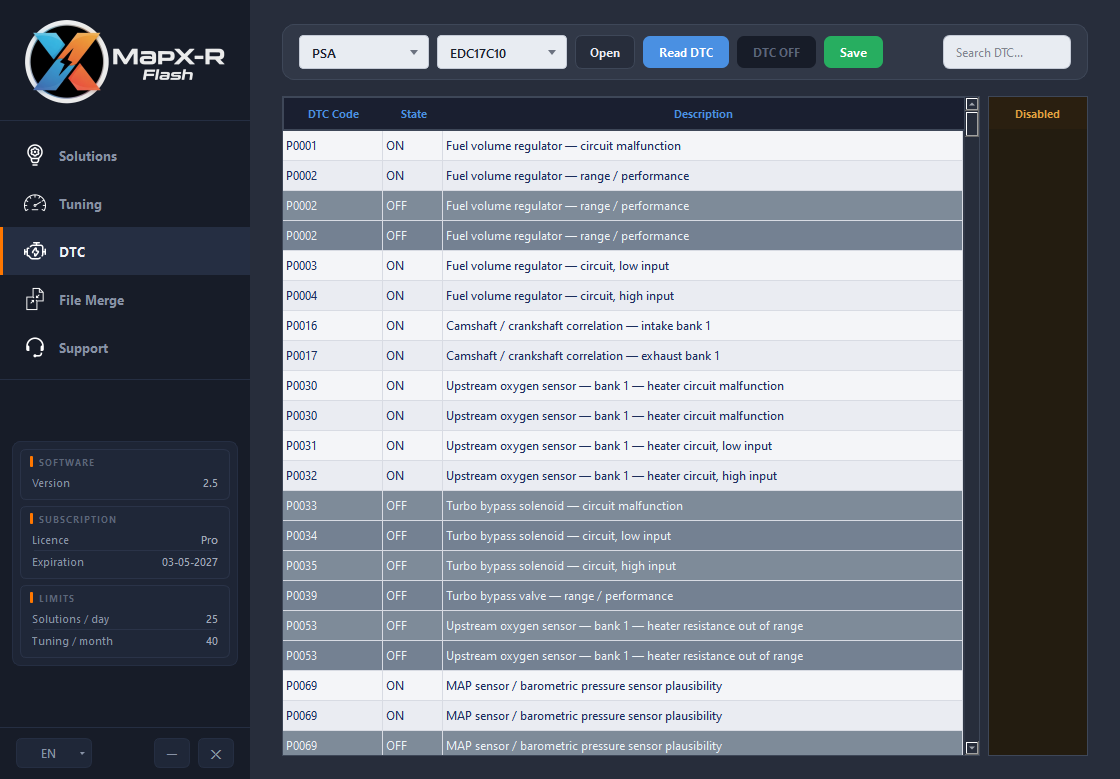This screenshot has height=779, width=1120.
Task: Select the P0033 code cell
Action: tap(333, 506)
